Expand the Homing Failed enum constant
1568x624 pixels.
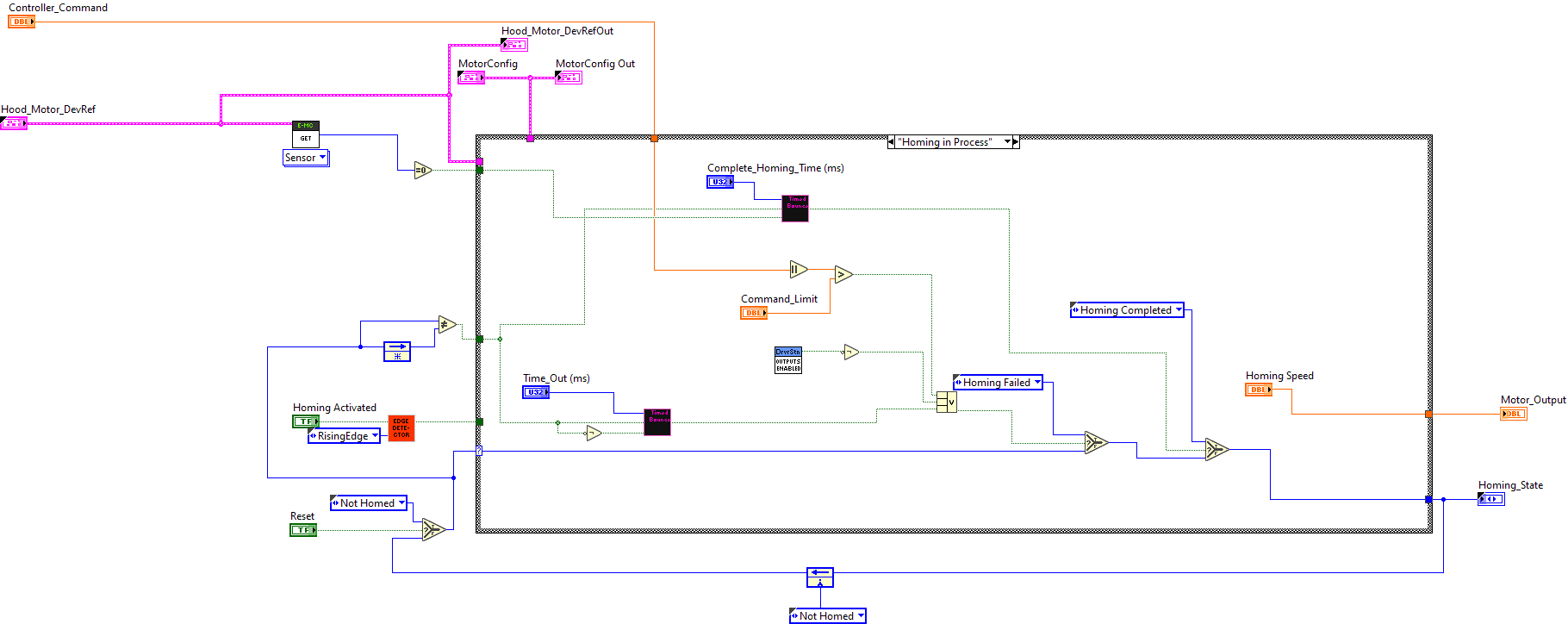[x=998, y=383]
